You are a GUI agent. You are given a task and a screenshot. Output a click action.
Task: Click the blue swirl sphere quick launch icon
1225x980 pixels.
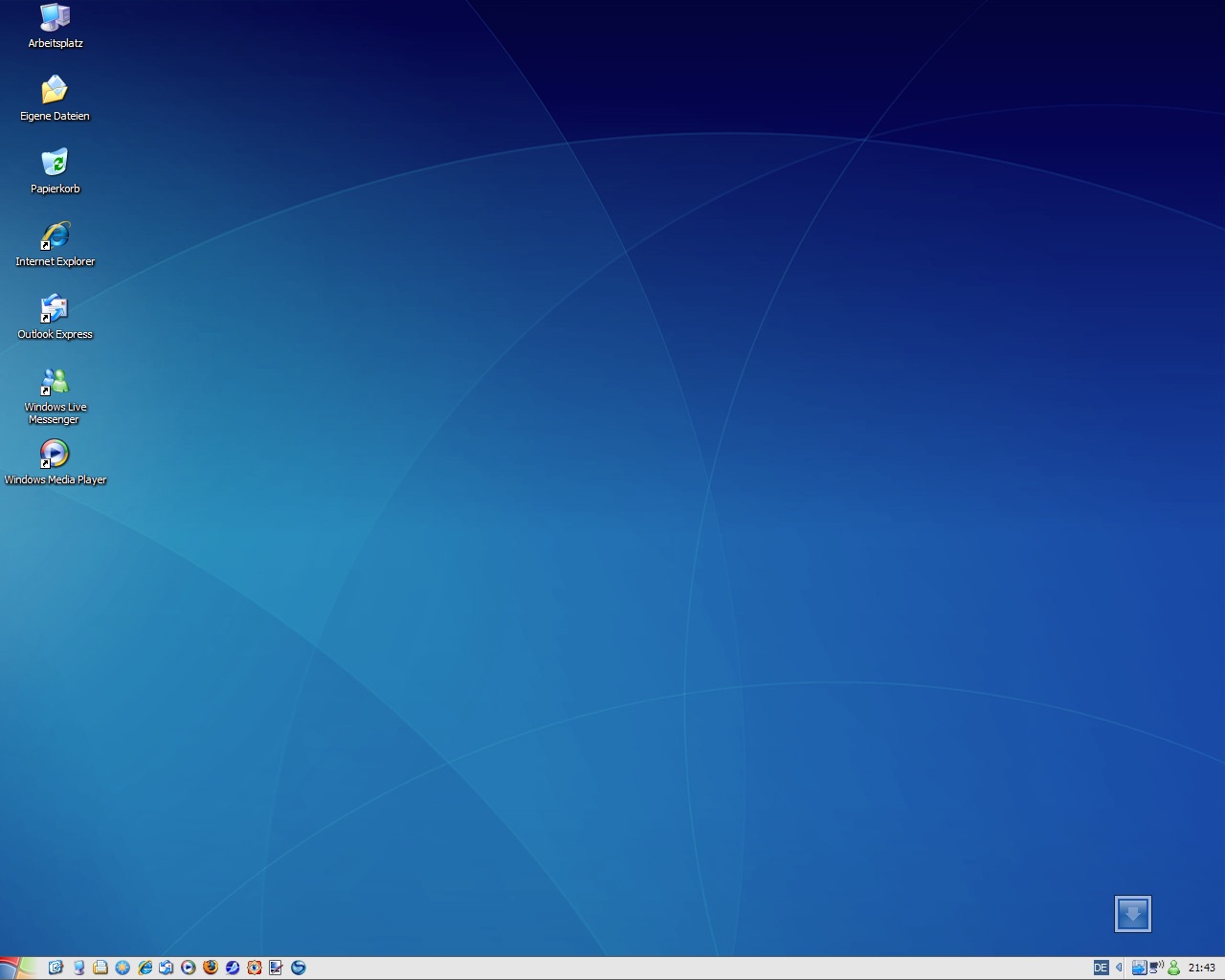[298, 968]
